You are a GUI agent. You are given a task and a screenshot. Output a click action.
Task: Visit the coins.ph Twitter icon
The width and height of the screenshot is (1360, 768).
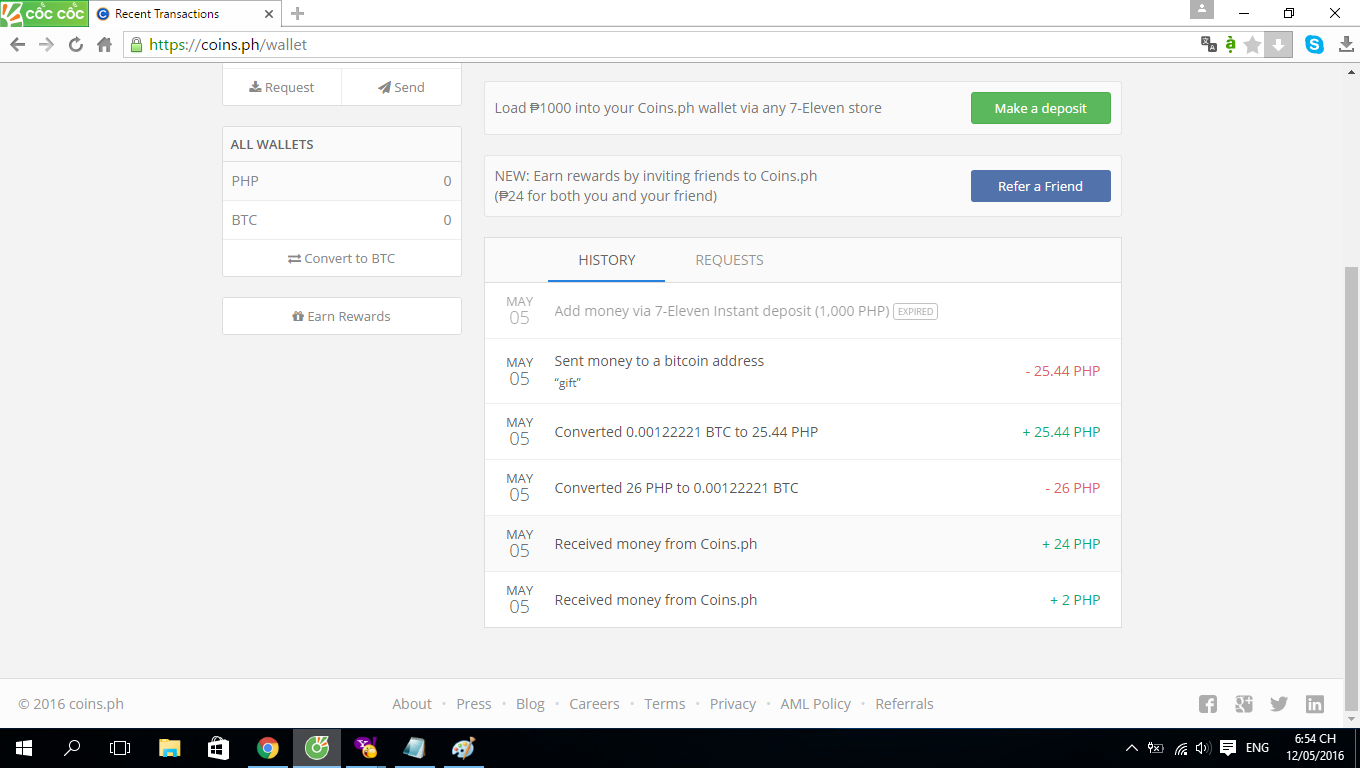pyautogui.click(x=1279, y=704)
